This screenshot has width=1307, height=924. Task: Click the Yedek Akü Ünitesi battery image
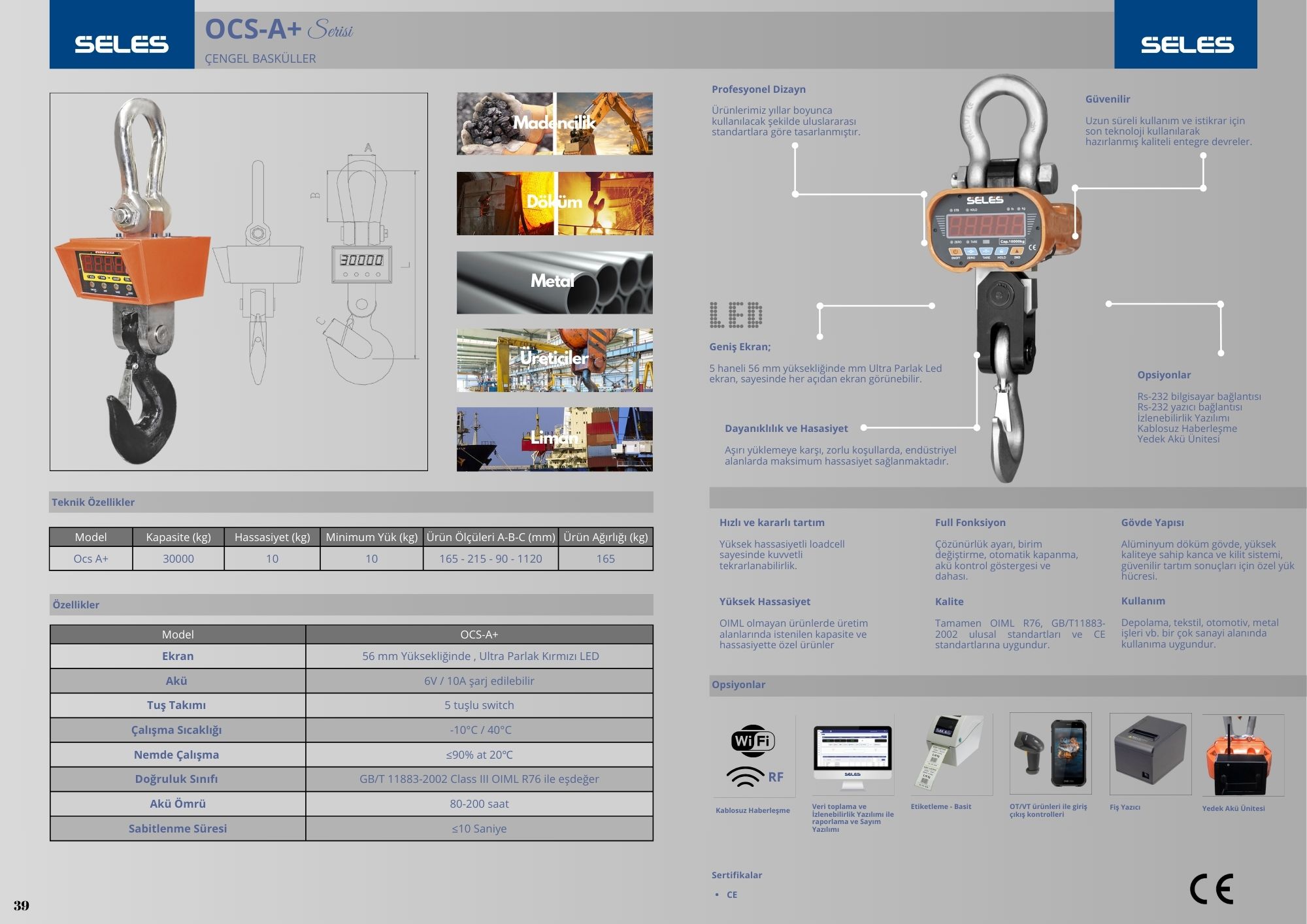pos(1243,755)
